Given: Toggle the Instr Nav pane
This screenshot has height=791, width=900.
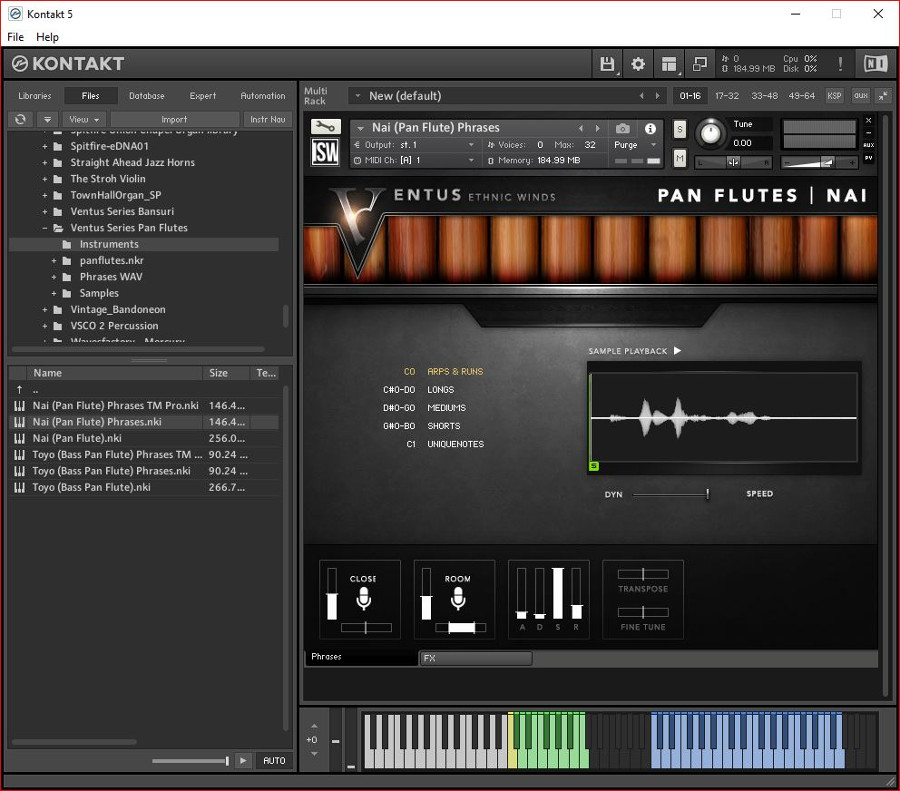Looking at the screenshot, I should click(267, 119).
